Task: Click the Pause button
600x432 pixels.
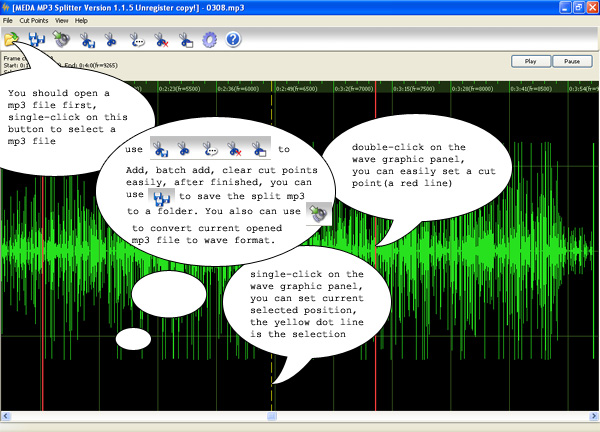Action: [572, 61]
